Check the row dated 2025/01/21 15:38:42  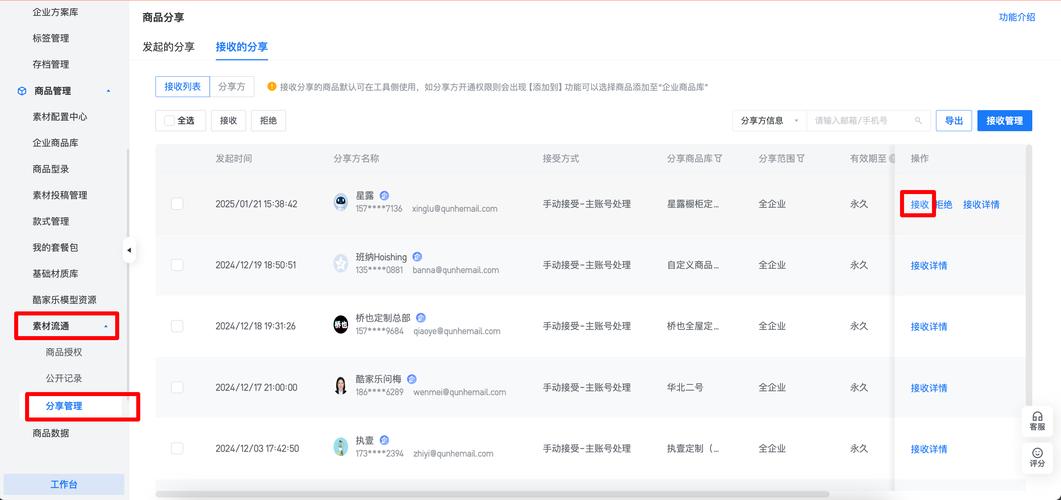pos(177,204)
